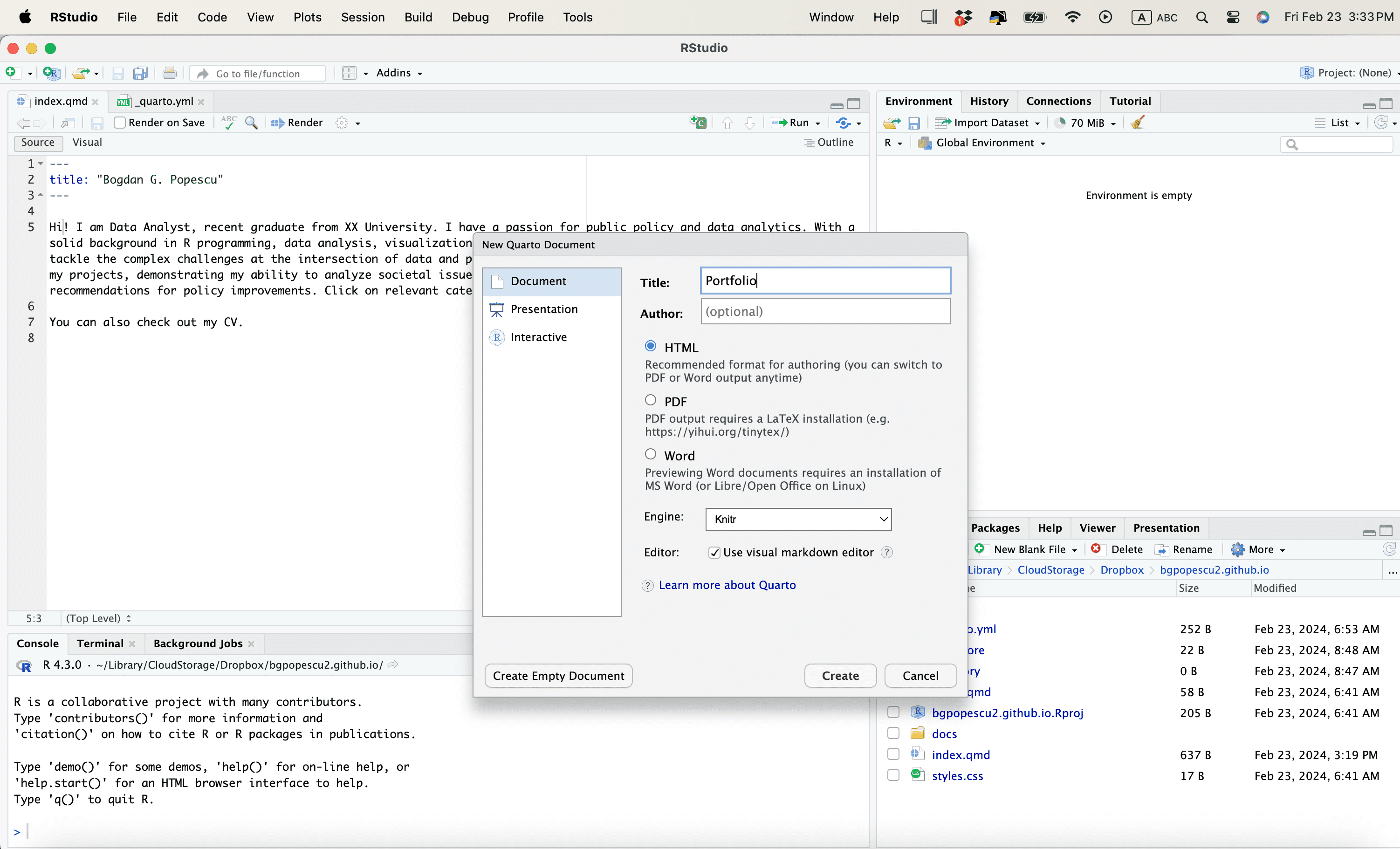Open the Engine Knitr dropdown

tap(798, 519)
